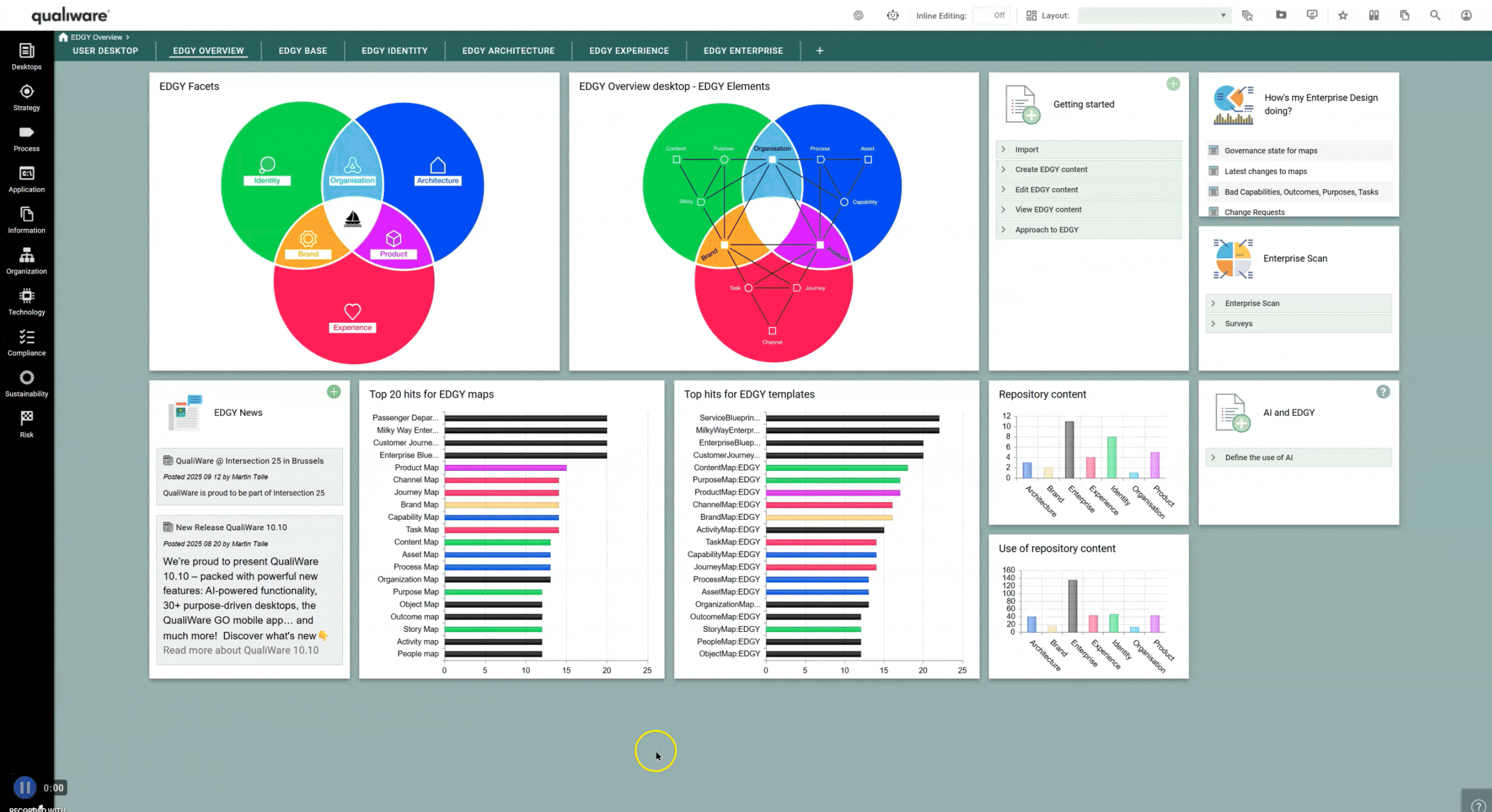This screenshot has width=1492, height=812.
Task: Switch to the EDGY Base tab
Action: click(302, 51)
